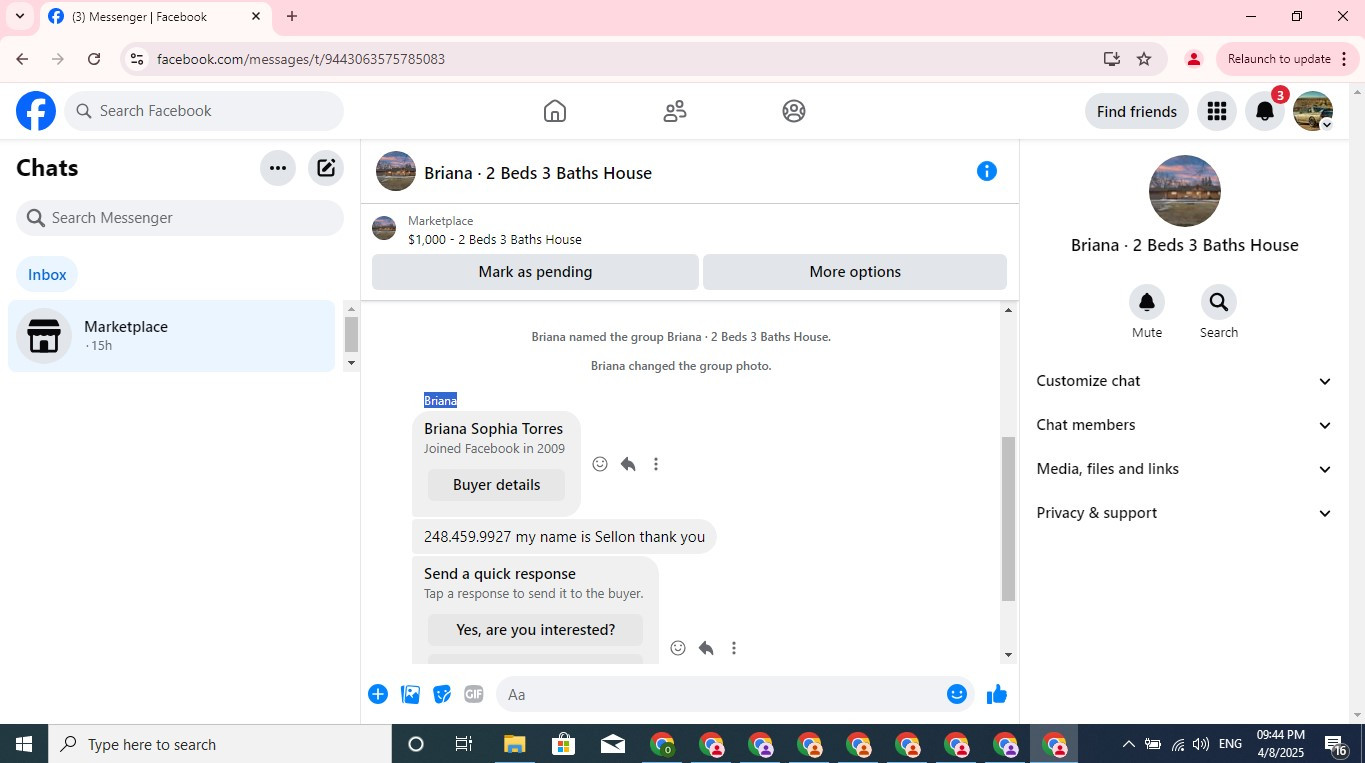Click the Windows taskbar search box
Screen dimensions: 1365x763
coord(220,744)
